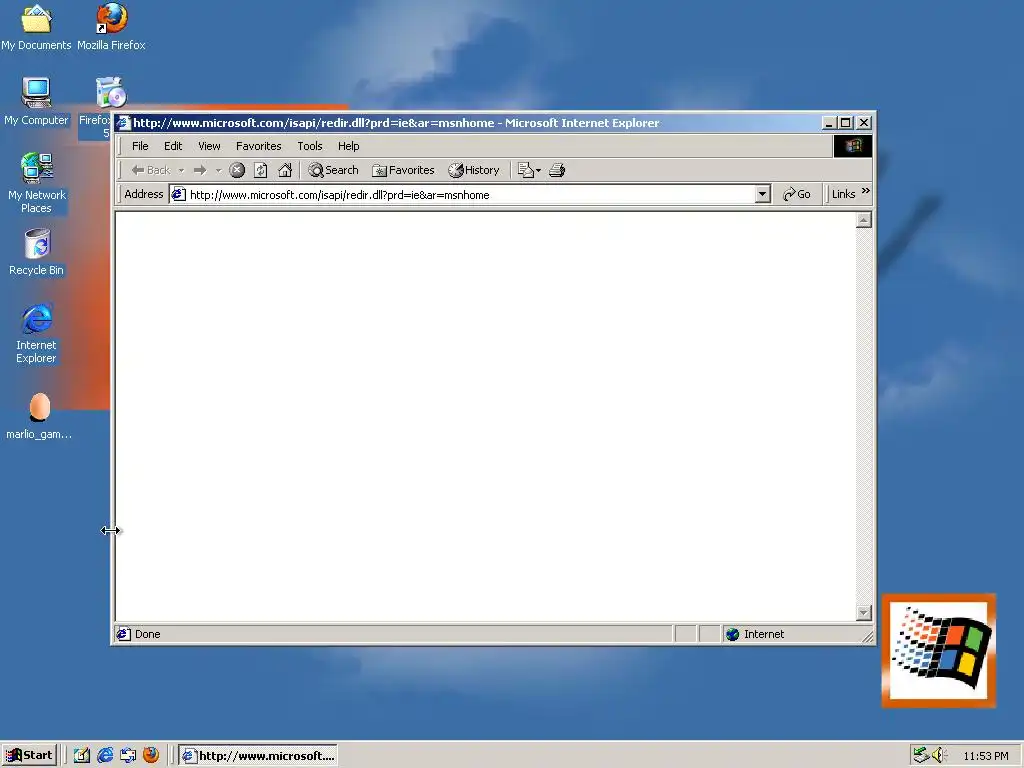Click the Outlook Express quick launch icon
This screenshot has height=768, width=1024.
(128, 755)
